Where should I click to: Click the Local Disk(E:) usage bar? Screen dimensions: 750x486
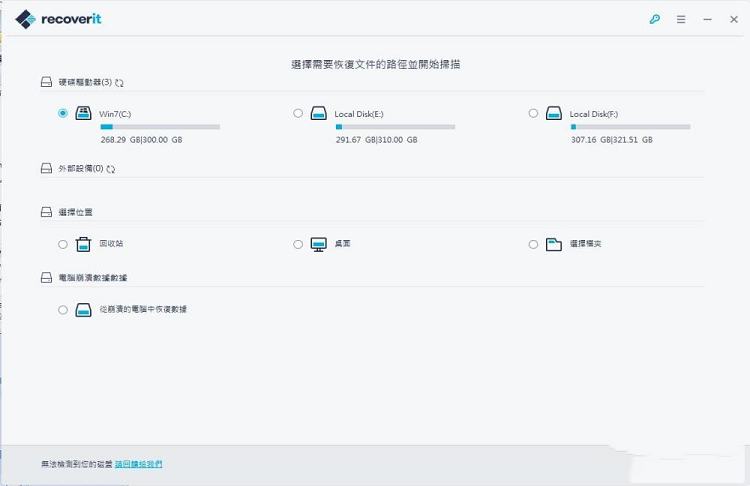[x=396, y=127]
